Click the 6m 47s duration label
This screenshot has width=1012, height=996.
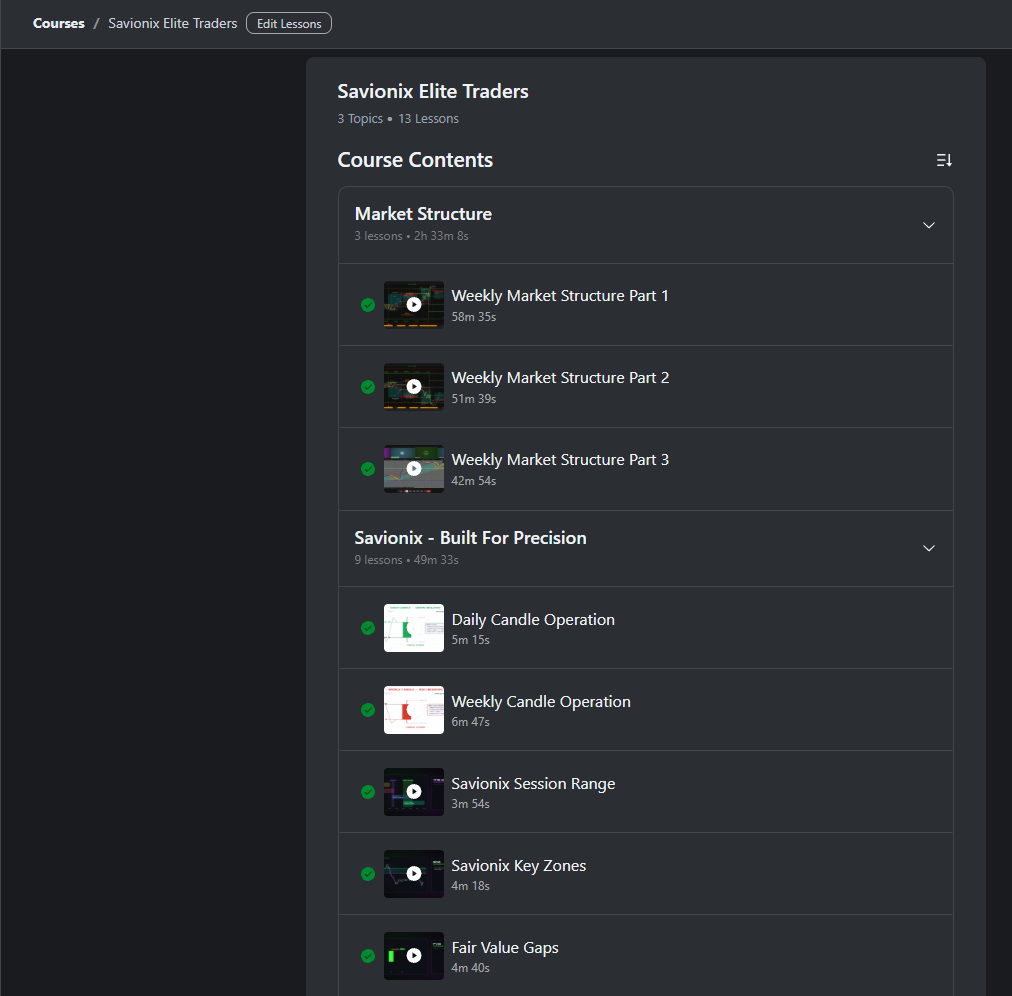(471, 722)
